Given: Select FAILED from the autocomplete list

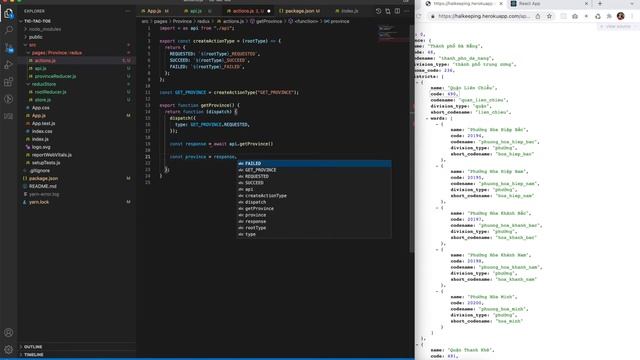Looking at the screenshot, I should 314,163.
